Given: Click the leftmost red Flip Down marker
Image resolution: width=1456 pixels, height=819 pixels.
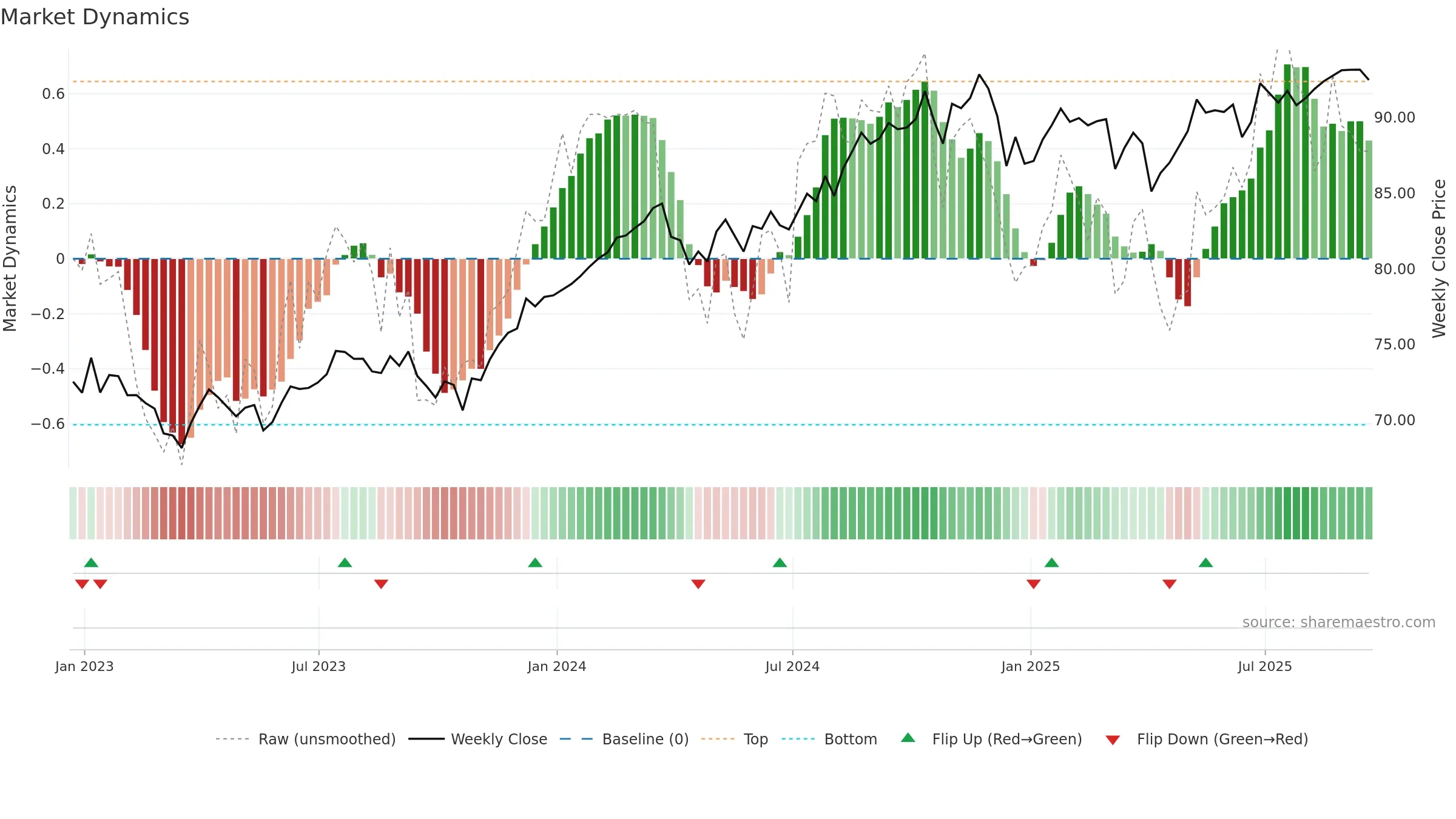Looking at the screenshot, I should (82, 584).
